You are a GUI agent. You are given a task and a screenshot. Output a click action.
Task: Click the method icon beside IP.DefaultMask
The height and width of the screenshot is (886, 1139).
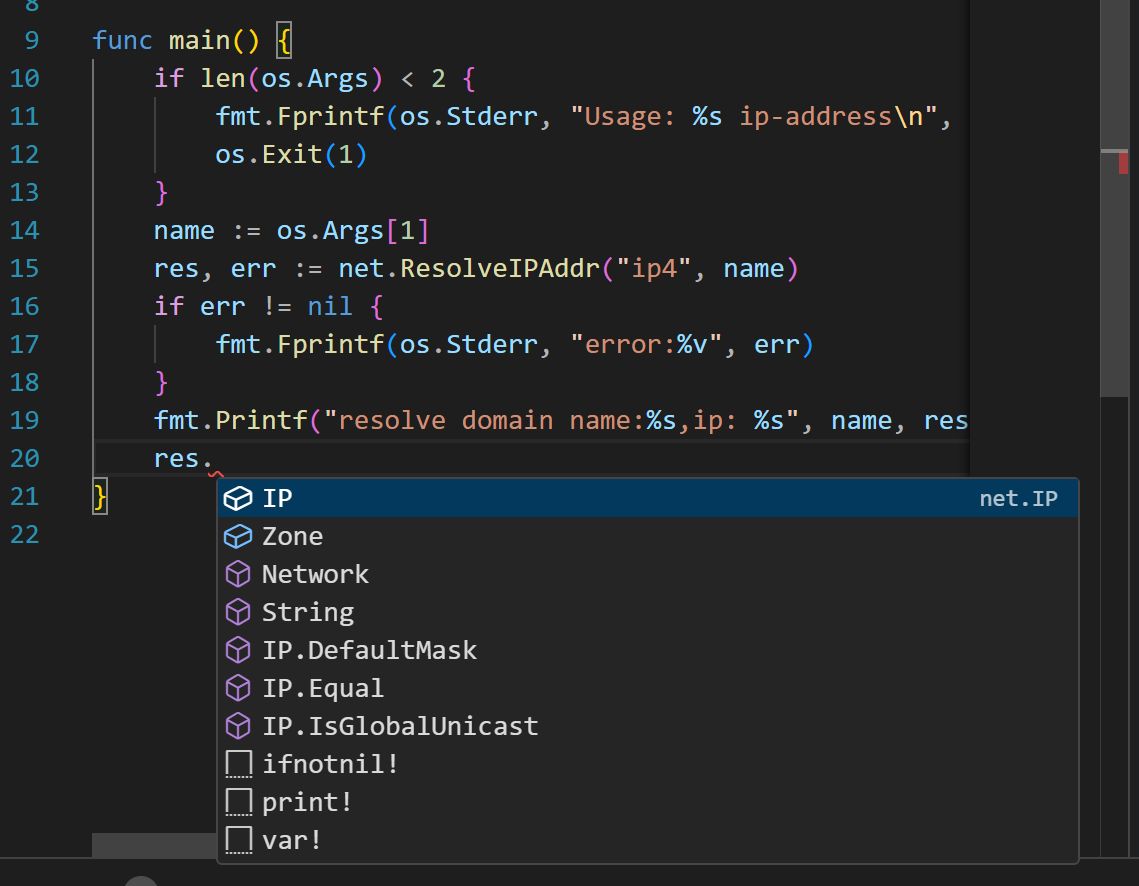[x=237, y=650]
